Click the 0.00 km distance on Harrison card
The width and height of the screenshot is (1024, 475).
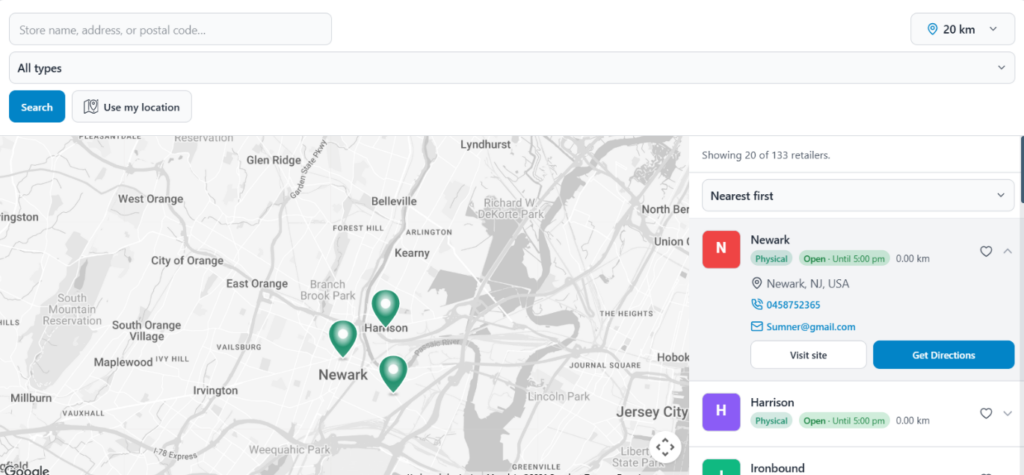coord(912,421)
